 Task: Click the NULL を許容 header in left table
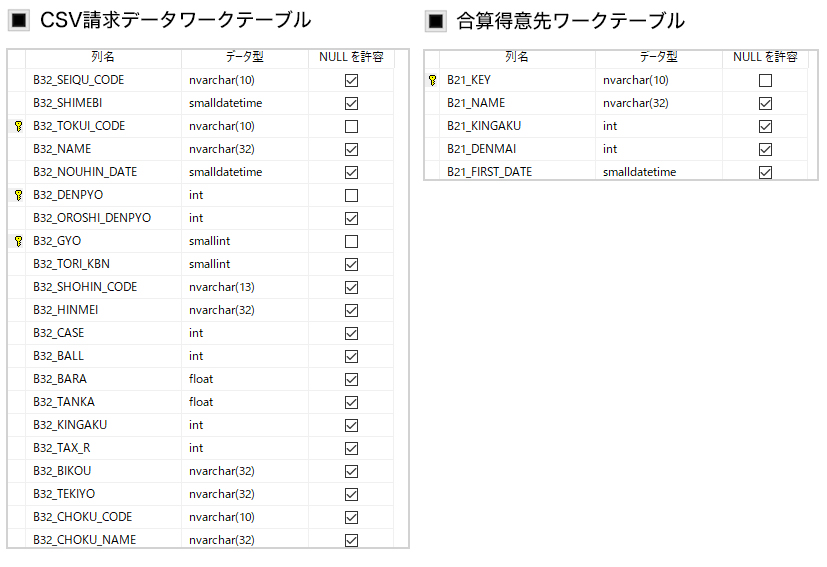point(351,57)
